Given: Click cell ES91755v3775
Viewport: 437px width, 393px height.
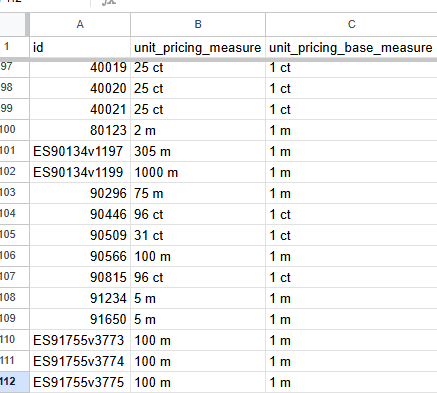Looking at the screenshot, I should tap(80, 382).
